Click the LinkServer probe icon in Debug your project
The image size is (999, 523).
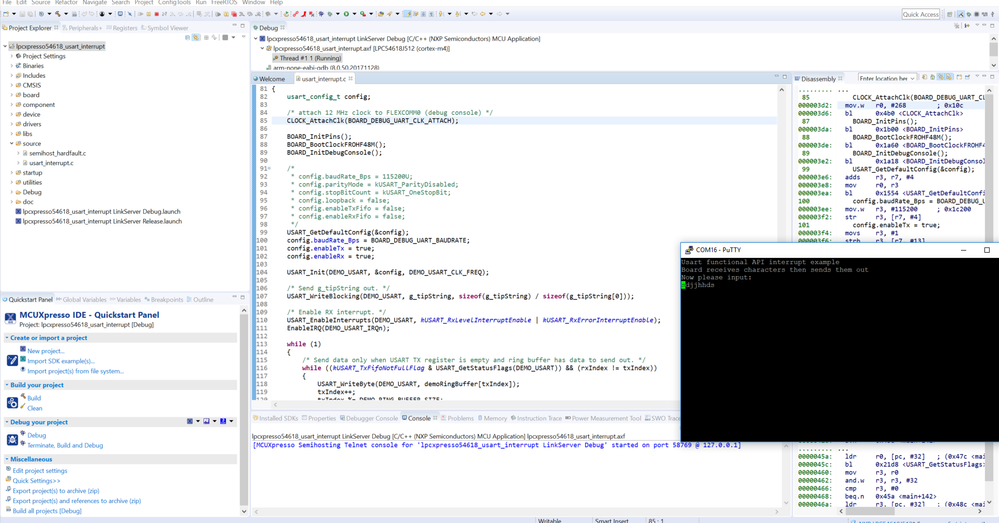coord(190,421)
